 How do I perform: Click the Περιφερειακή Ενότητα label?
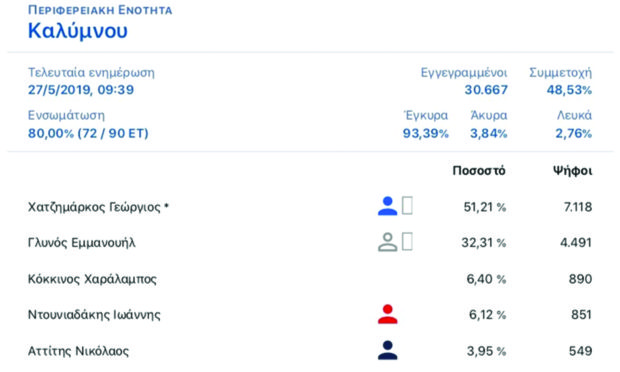(100, 10)
